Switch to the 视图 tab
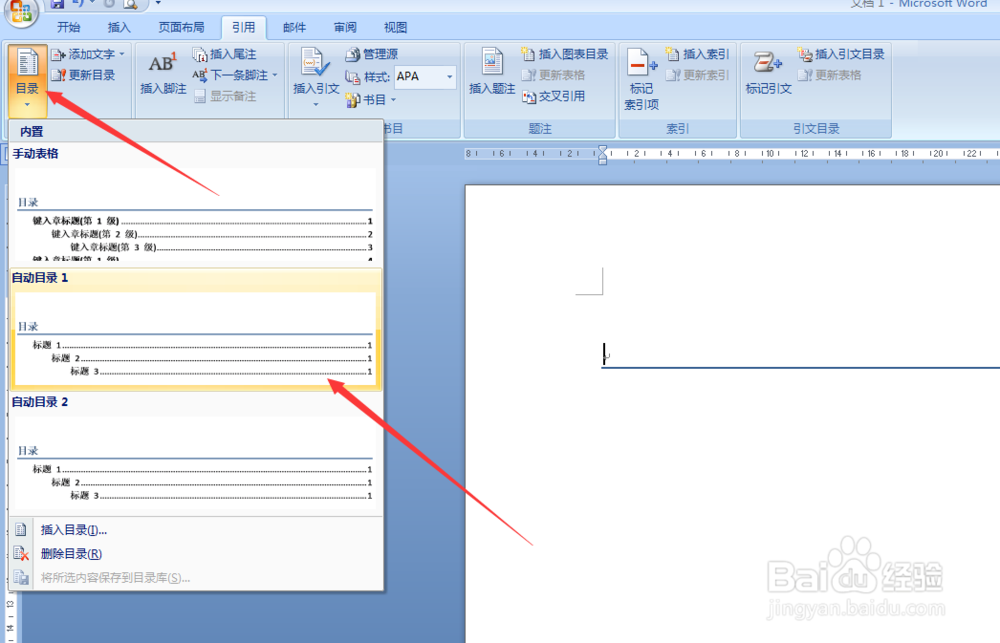 (395, 27)
